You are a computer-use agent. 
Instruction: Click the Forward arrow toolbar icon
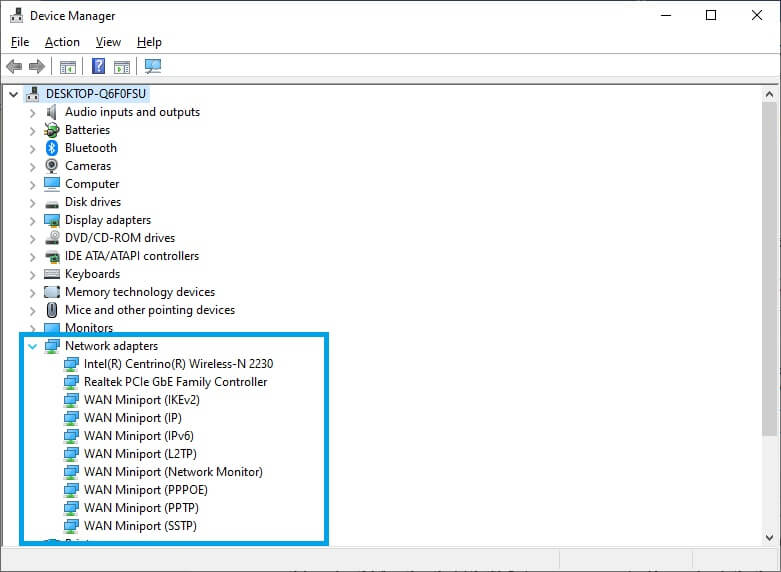37,66
